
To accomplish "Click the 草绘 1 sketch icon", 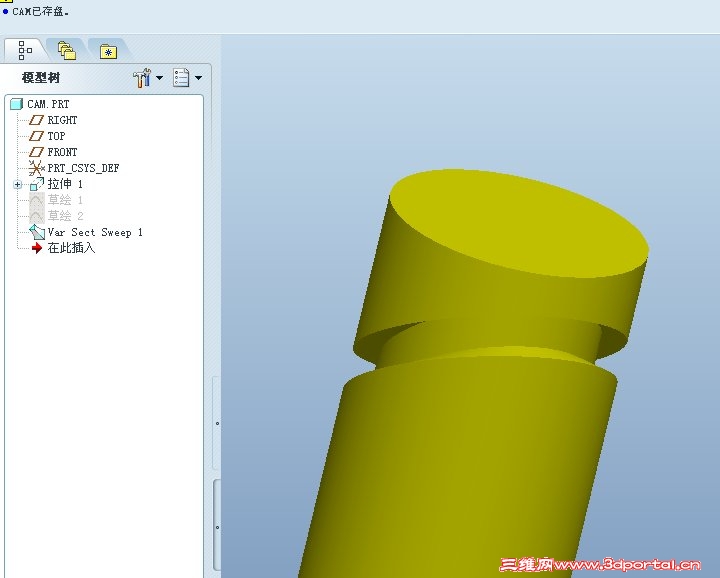I will click(x=37, y=200).
